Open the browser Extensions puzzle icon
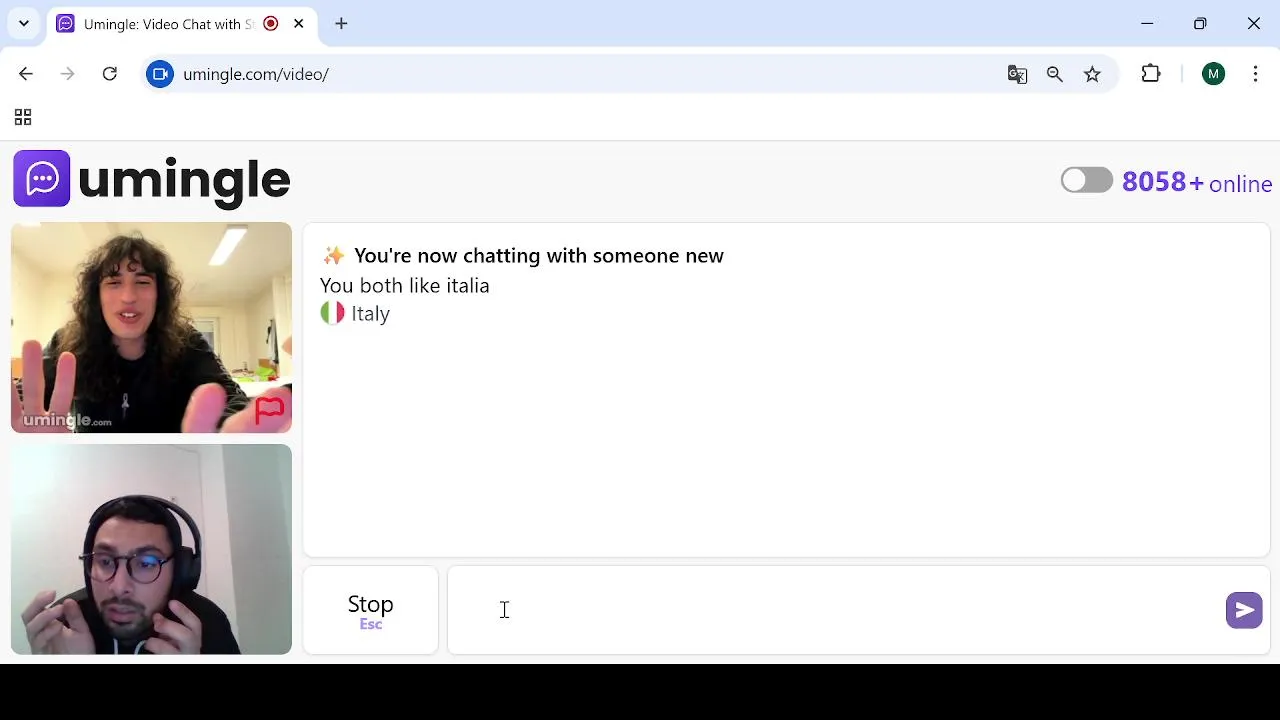The height and width of the screenshot is (720, 1280). pyautogui.click(x=1151, y=74)
